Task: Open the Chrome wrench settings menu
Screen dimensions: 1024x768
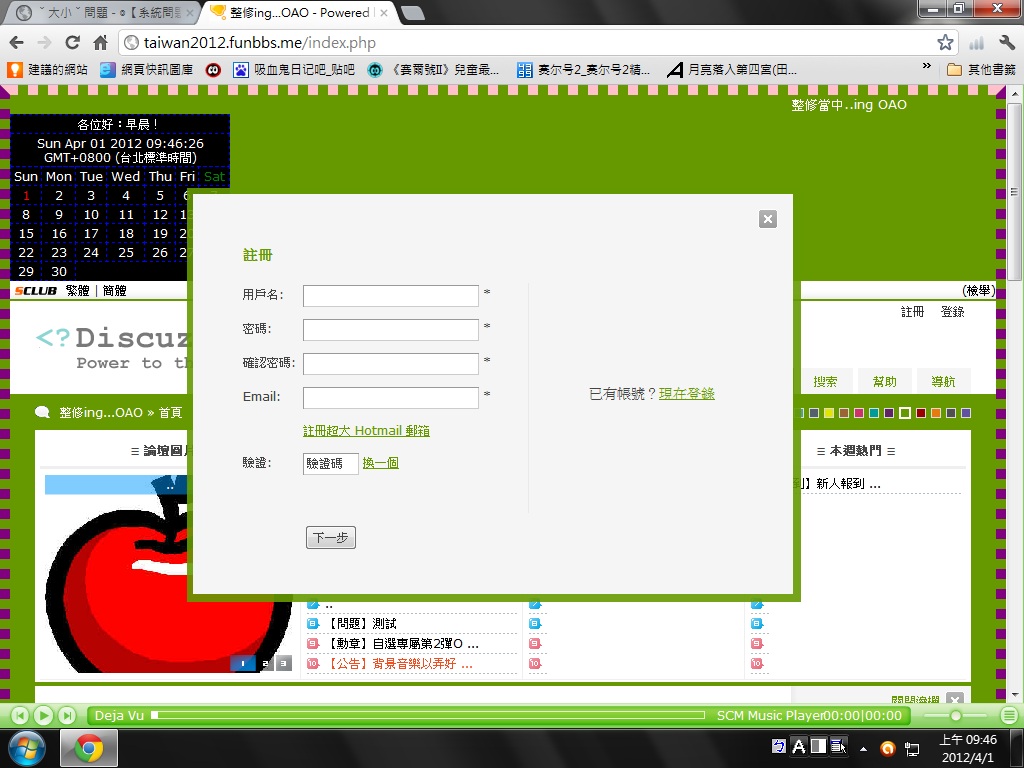Action: pyautogui.click(x=1006, y=43)
